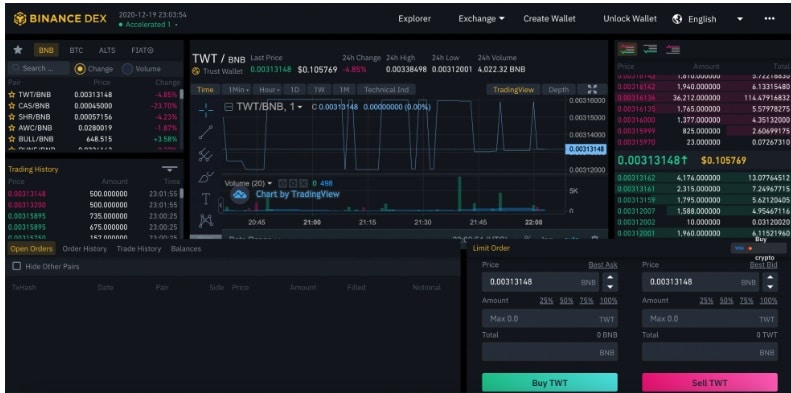
Task: Select the BTC market tab
Action: (x=76, y=50)
